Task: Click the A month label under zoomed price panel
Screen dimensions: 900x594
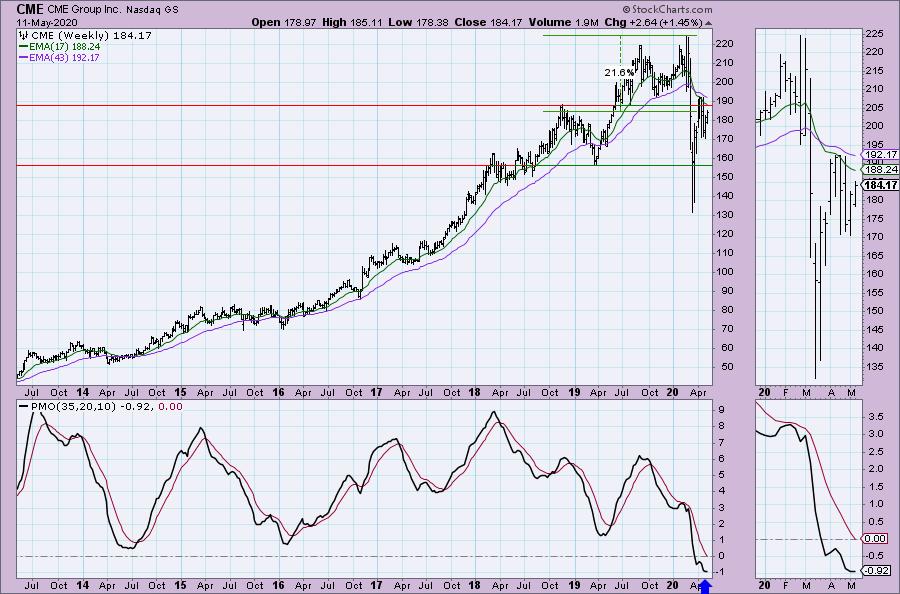Action: coord(831,393)
